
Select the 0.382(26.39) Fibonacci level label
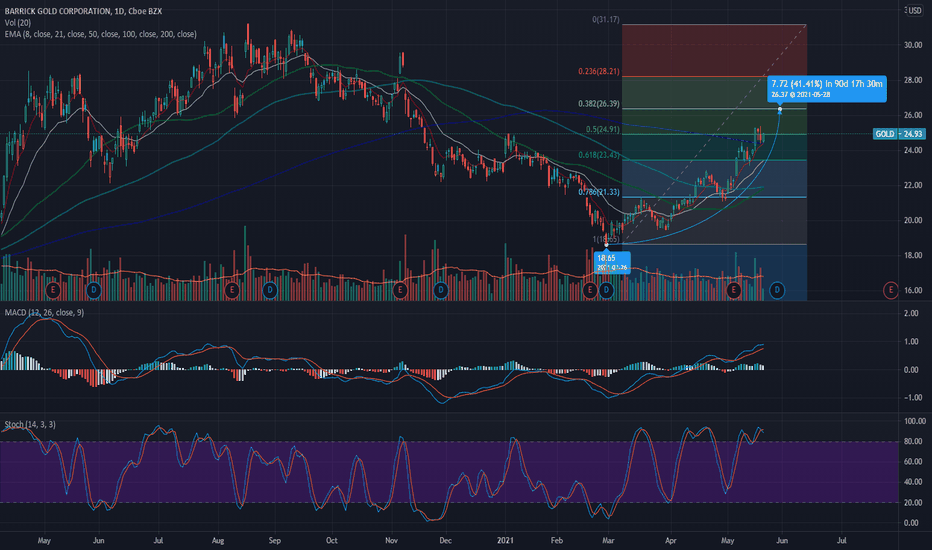[599, 103]
